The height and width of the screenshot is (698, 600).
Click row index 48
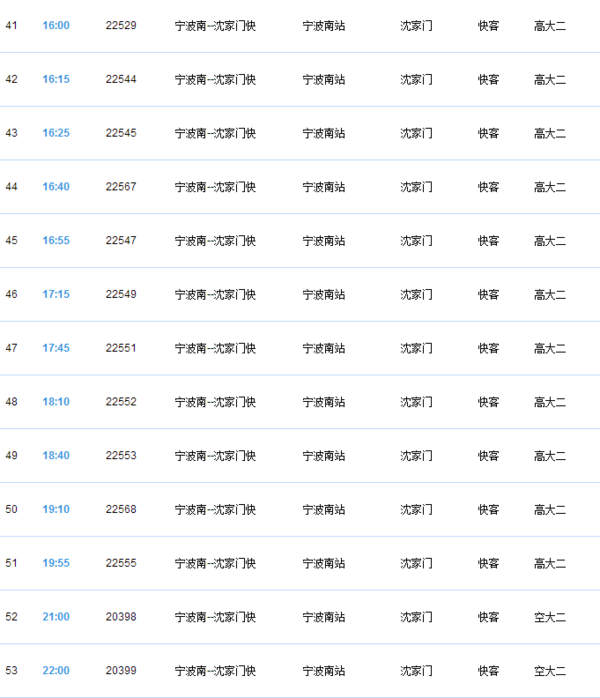tap(12, 402)
